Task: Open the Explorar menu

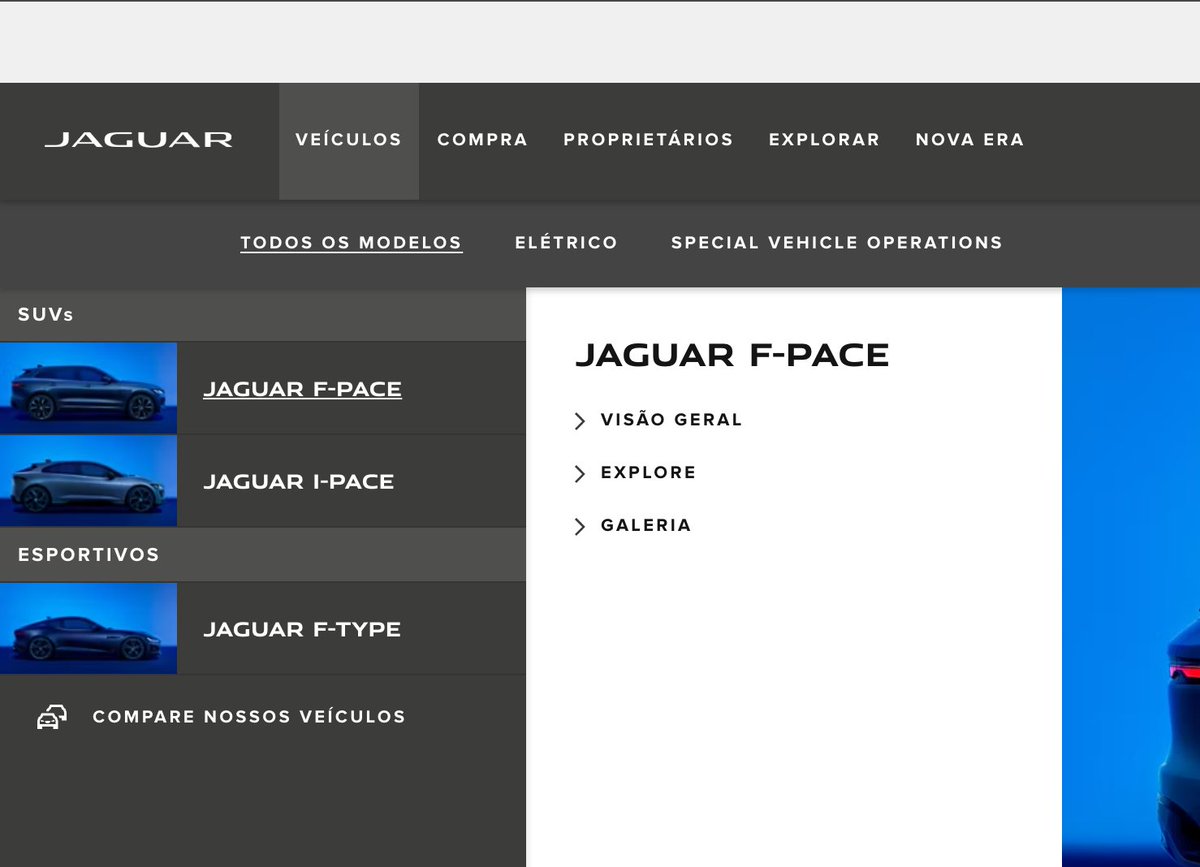Action: point(824,141)
